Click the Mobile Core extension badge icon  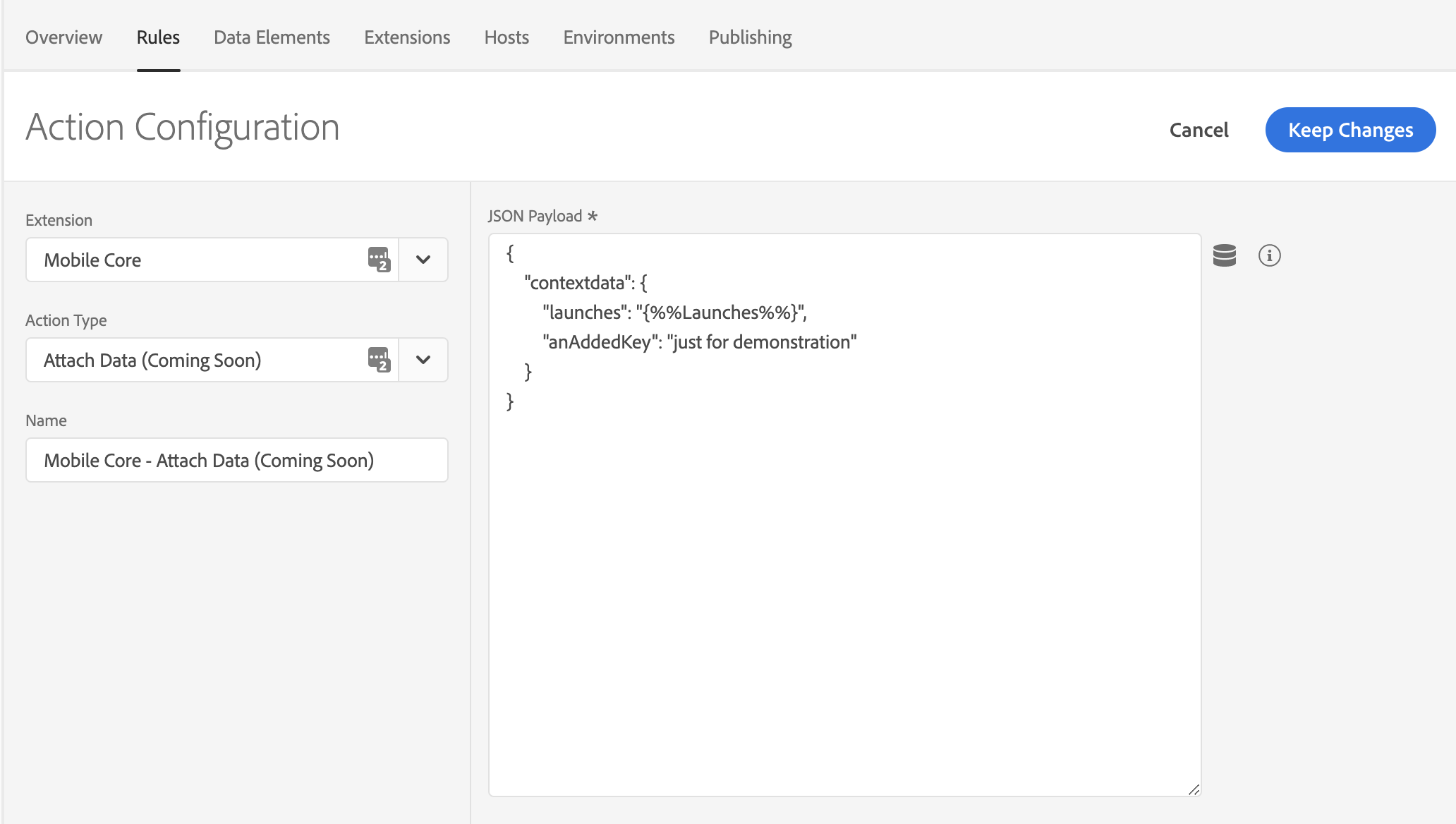click(x=379, y=260)
